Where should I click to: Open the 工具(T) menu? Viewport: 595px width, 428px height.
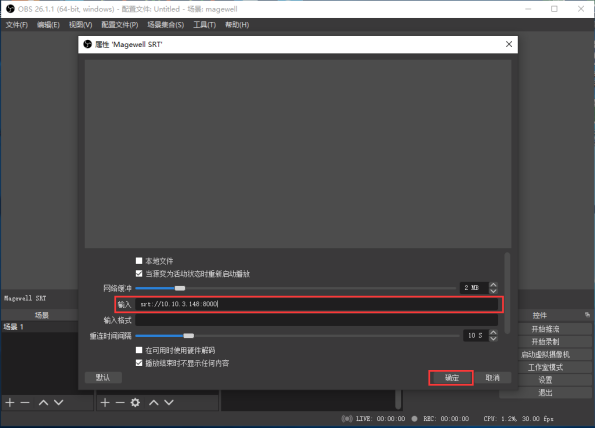tap(205, 25)
